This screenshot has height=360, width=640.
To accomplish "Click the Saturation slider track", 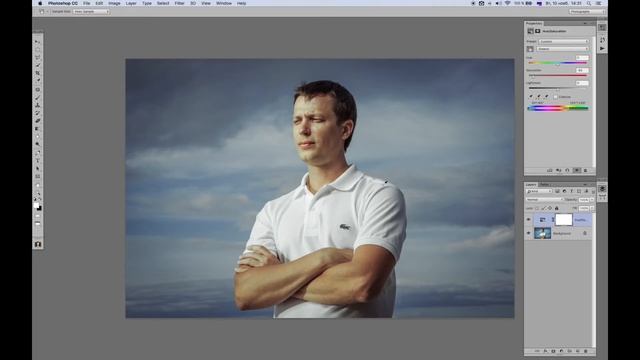I will point(558,76).
